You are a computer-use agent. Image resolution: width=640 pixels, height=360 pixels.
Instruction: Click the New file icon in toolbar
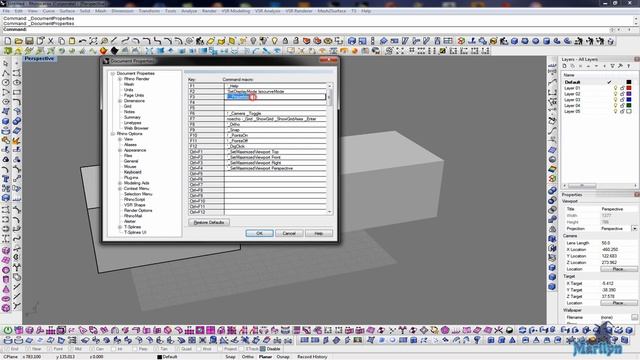(x=8, y=41)
